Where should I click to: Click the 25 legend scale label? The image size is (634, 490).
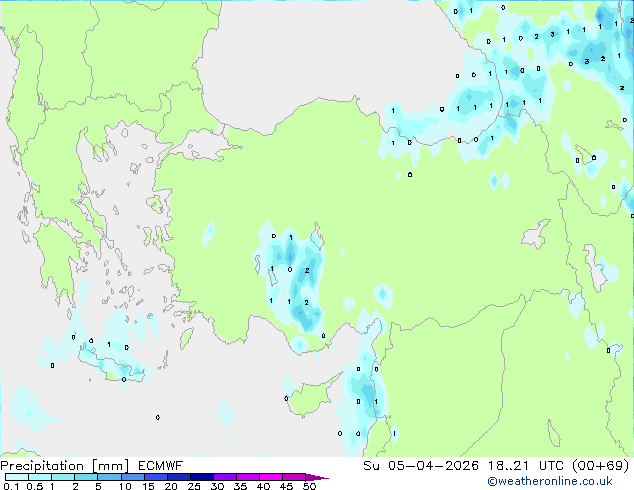pos(194,486)
